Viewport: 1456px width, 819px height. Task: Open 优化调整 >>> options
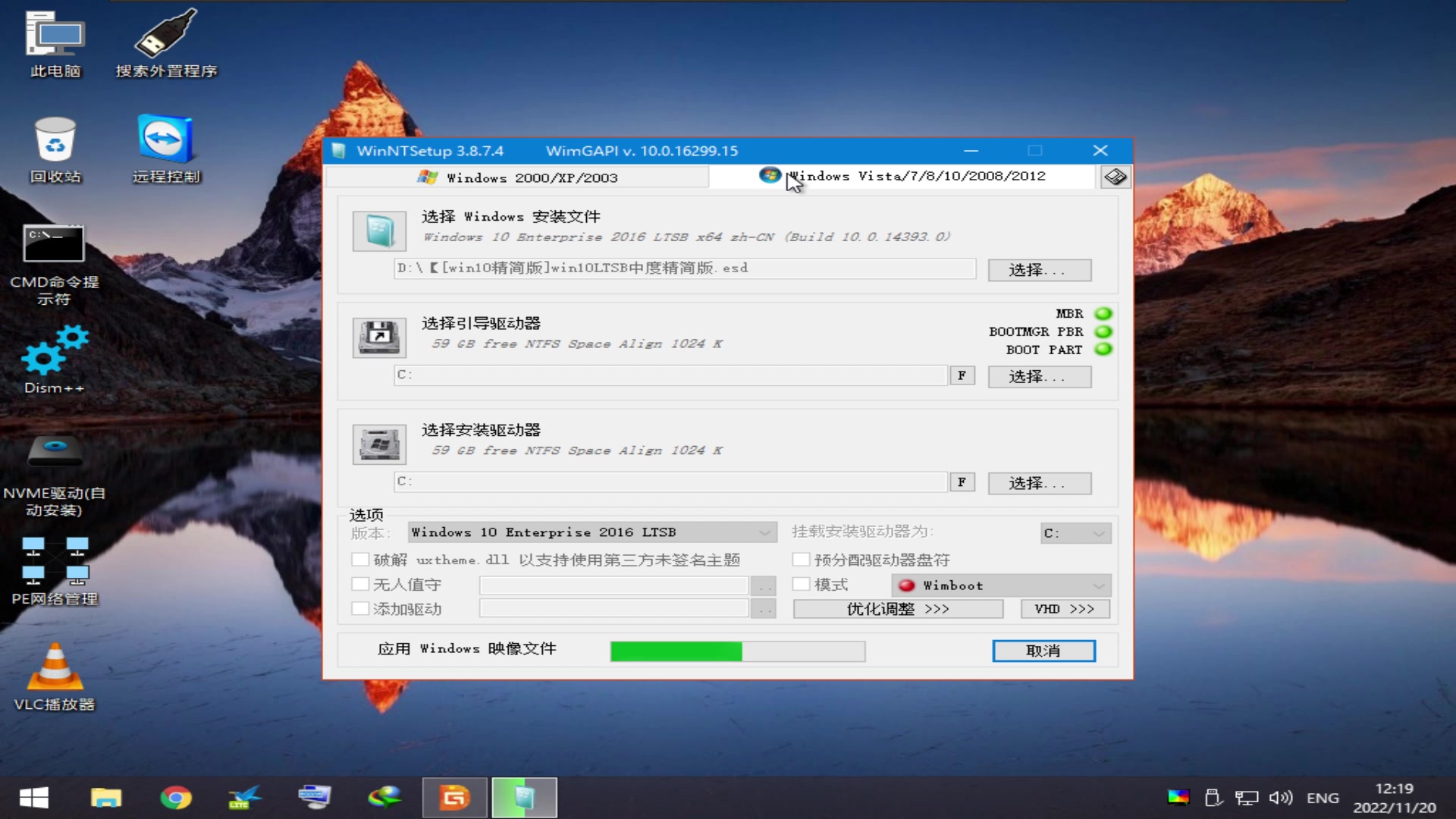tap(898, 609)
